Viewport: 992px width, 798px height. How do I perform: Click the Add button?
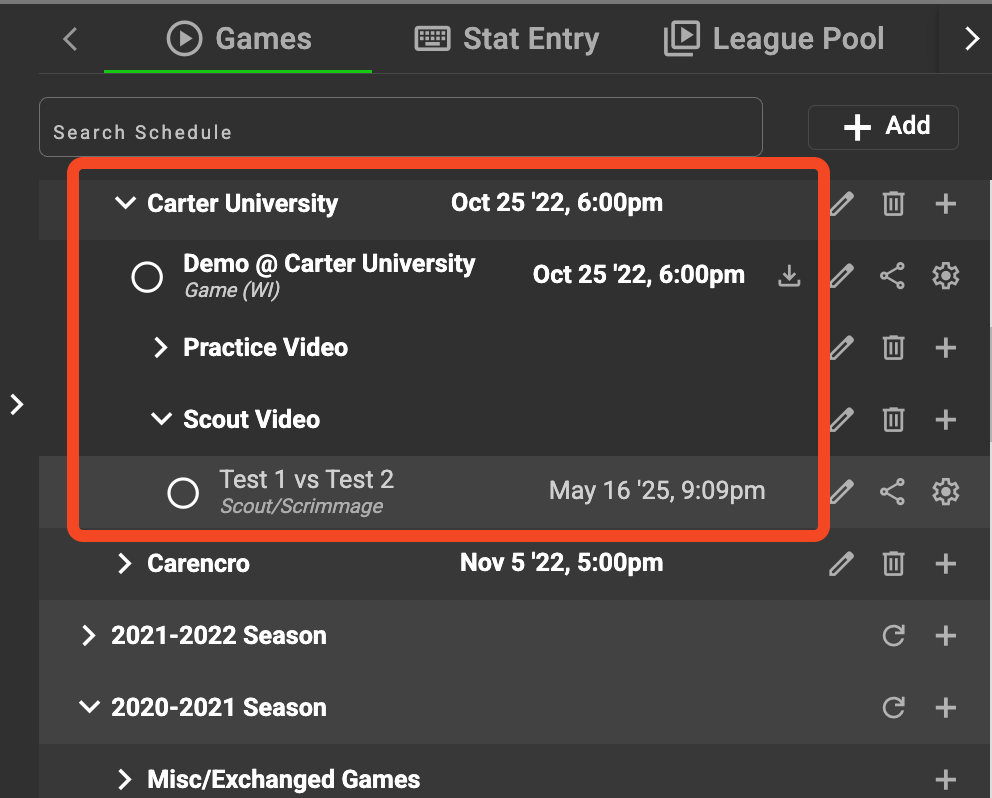(883, 127)
